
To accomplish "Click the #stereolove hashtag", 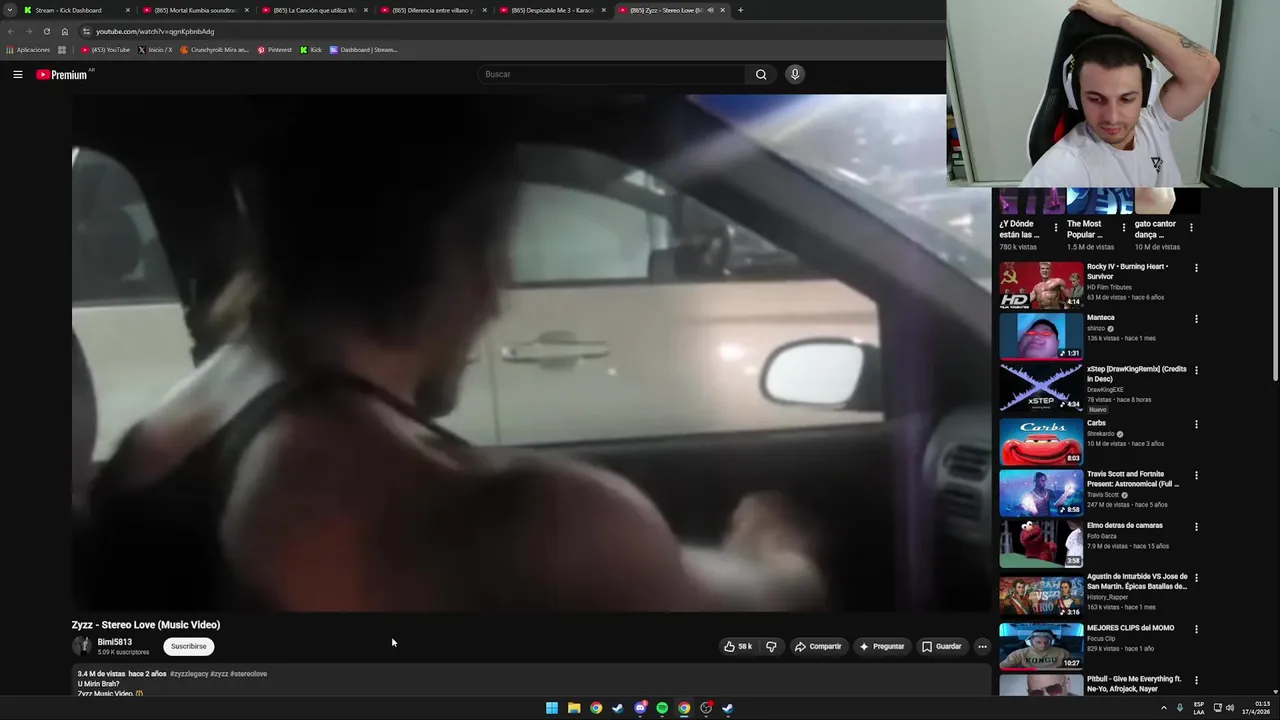I will tap(248, 674).
